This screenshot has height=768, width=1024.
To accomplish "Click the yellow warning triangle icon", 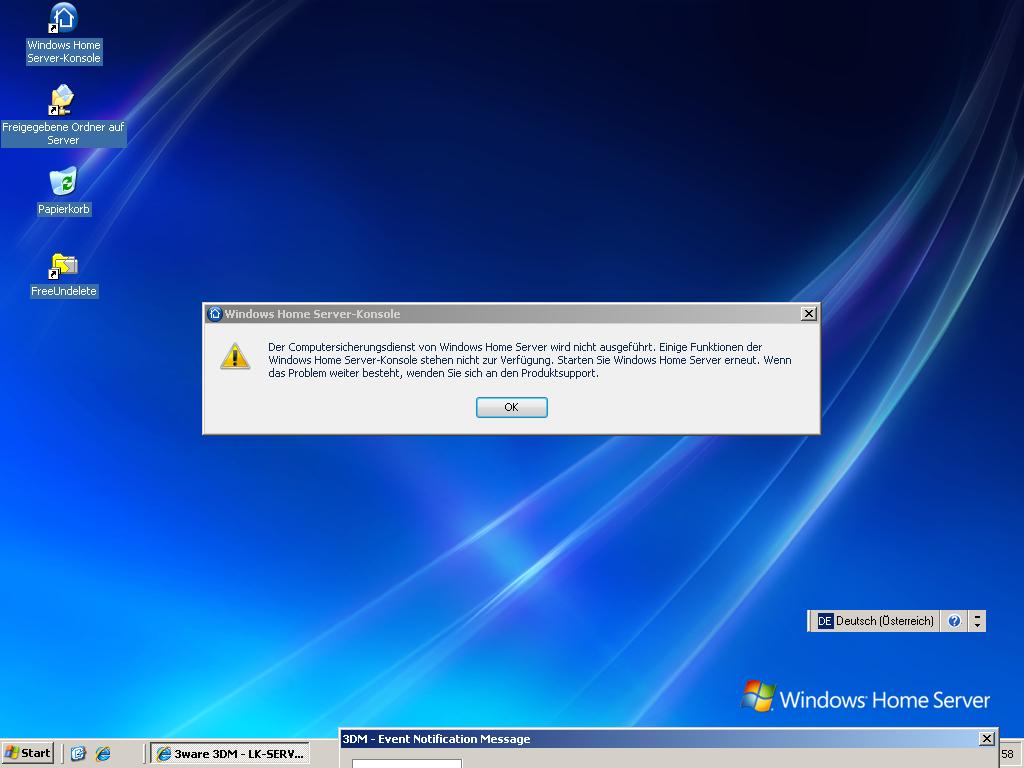I will tap(235, 357).
